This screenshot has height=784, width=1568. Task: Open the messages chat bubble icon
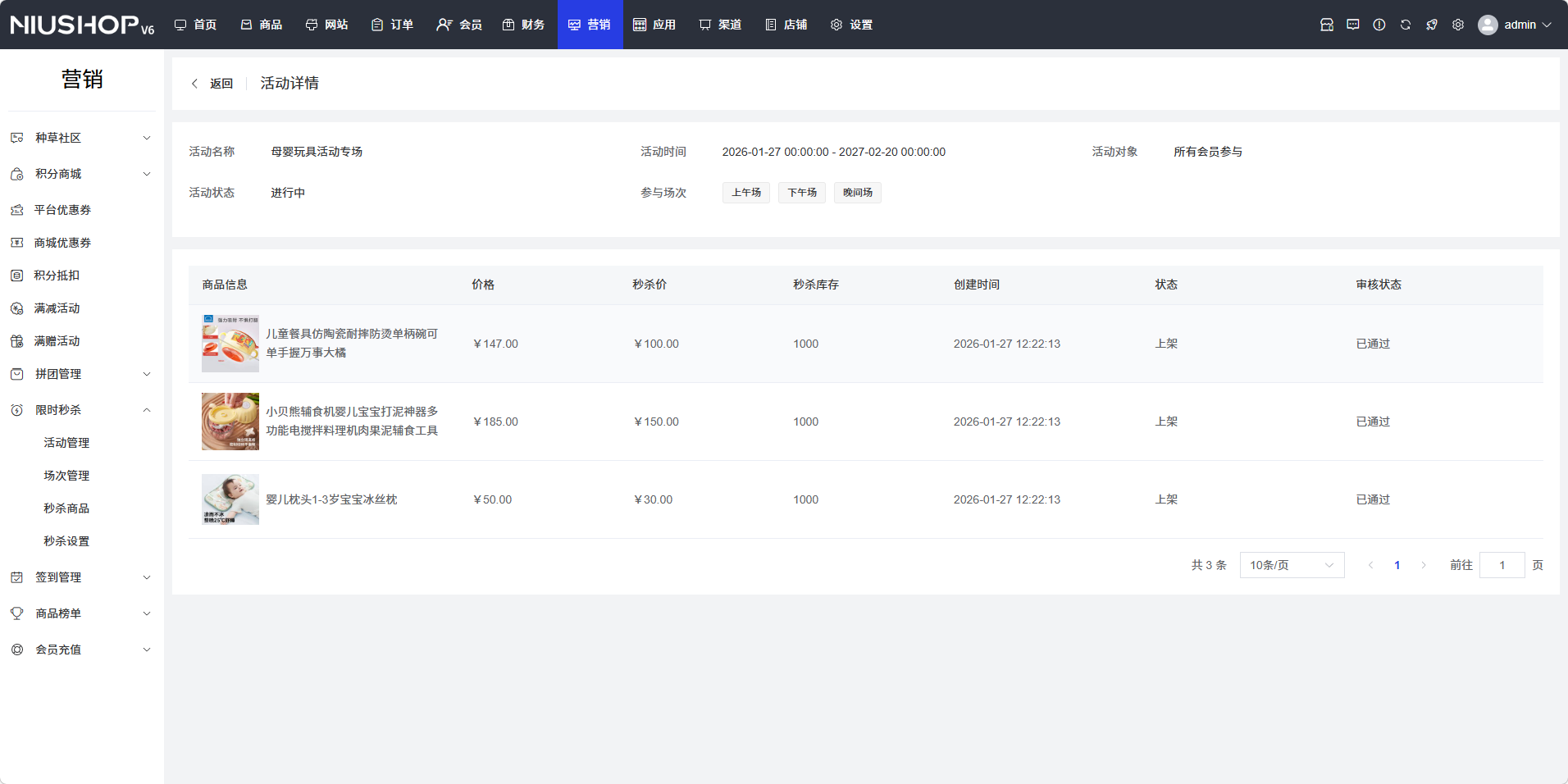pos(1352,25)
